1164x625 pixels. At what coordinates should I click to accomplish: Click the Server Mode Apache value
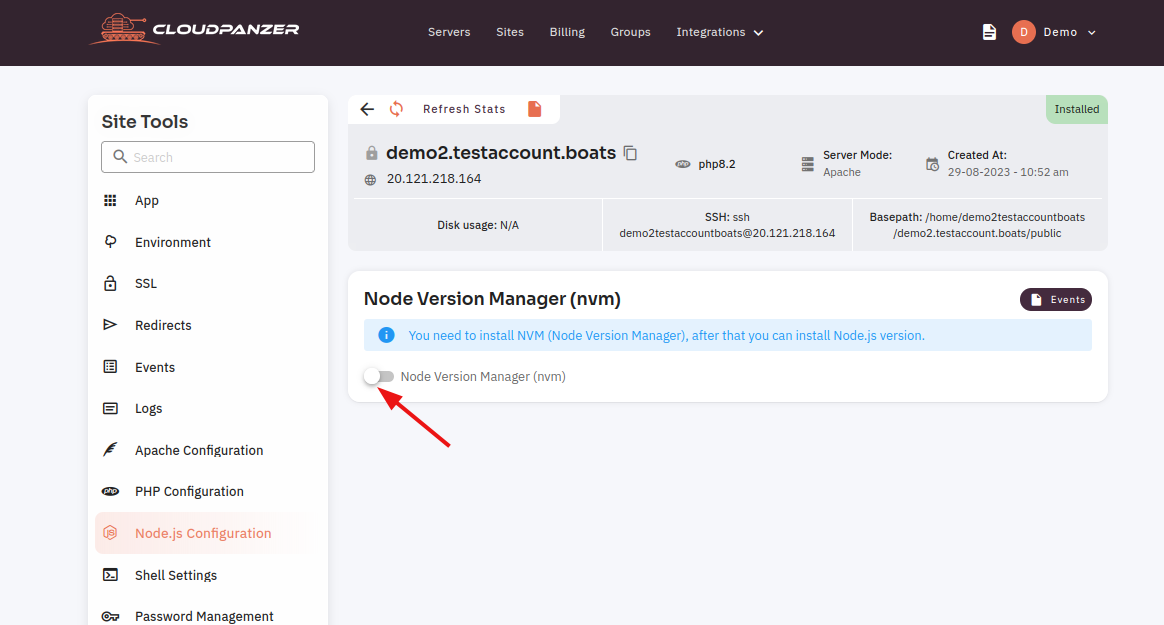point(842,172)
